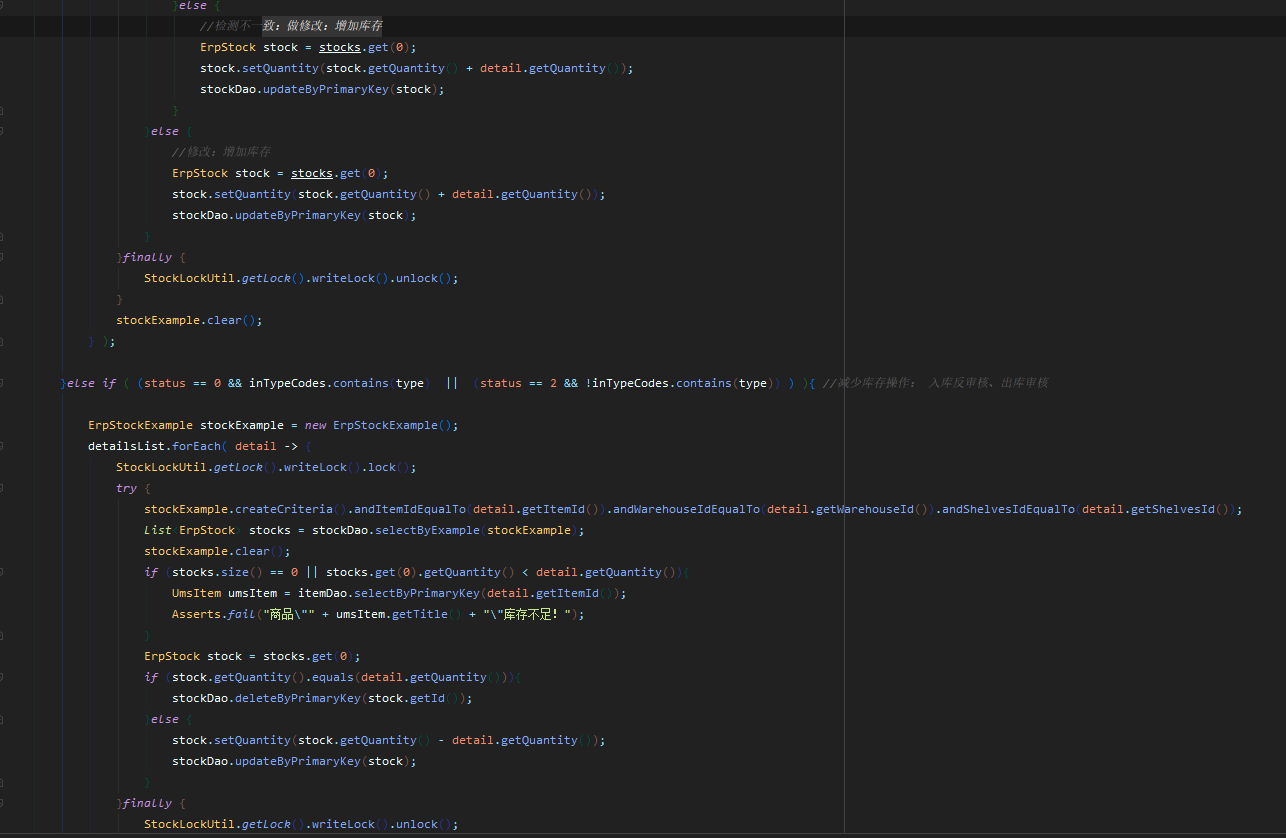The height and width of the screenshot is (838, 1286).
Task: Collapse fold marker beside detailsList.forEach line
Action: click(x=3, y=446)
